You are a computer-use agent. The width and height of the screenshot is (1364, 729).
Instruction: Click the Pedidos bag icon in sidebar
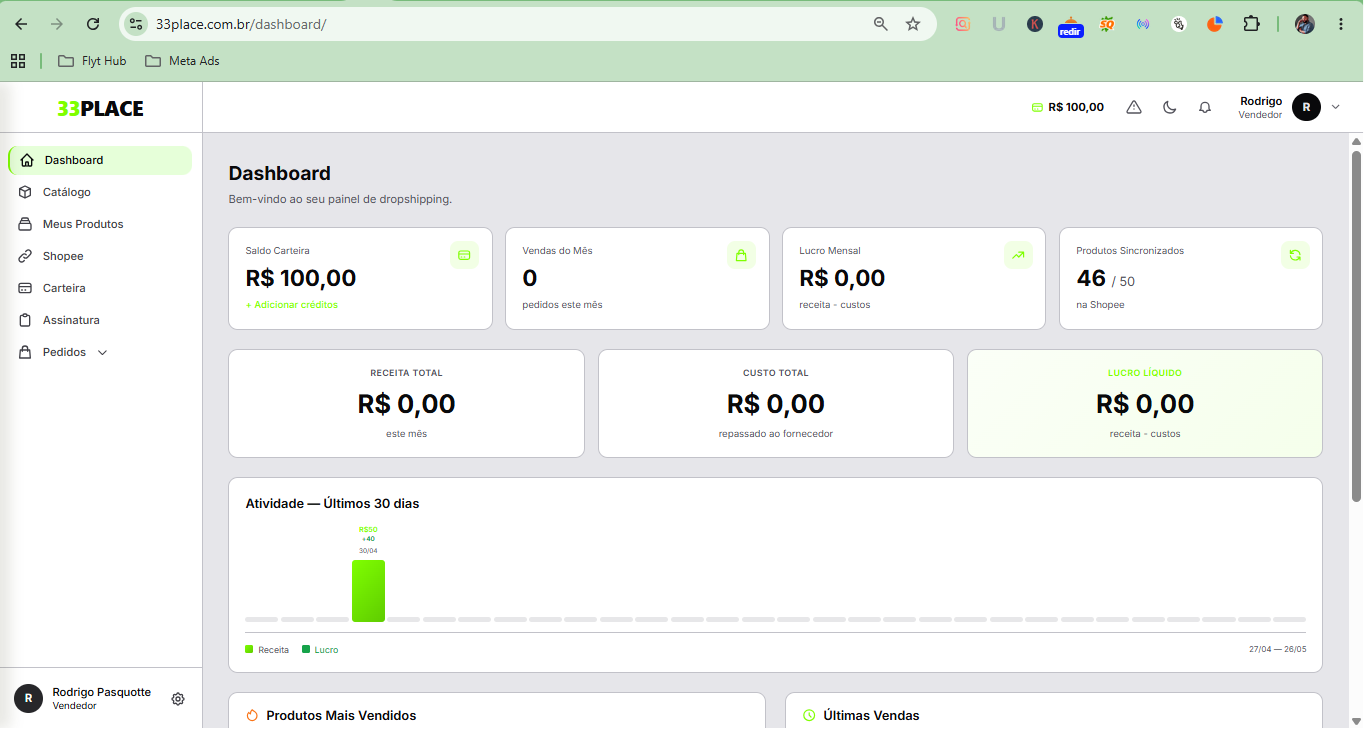(x=25, y=352)
